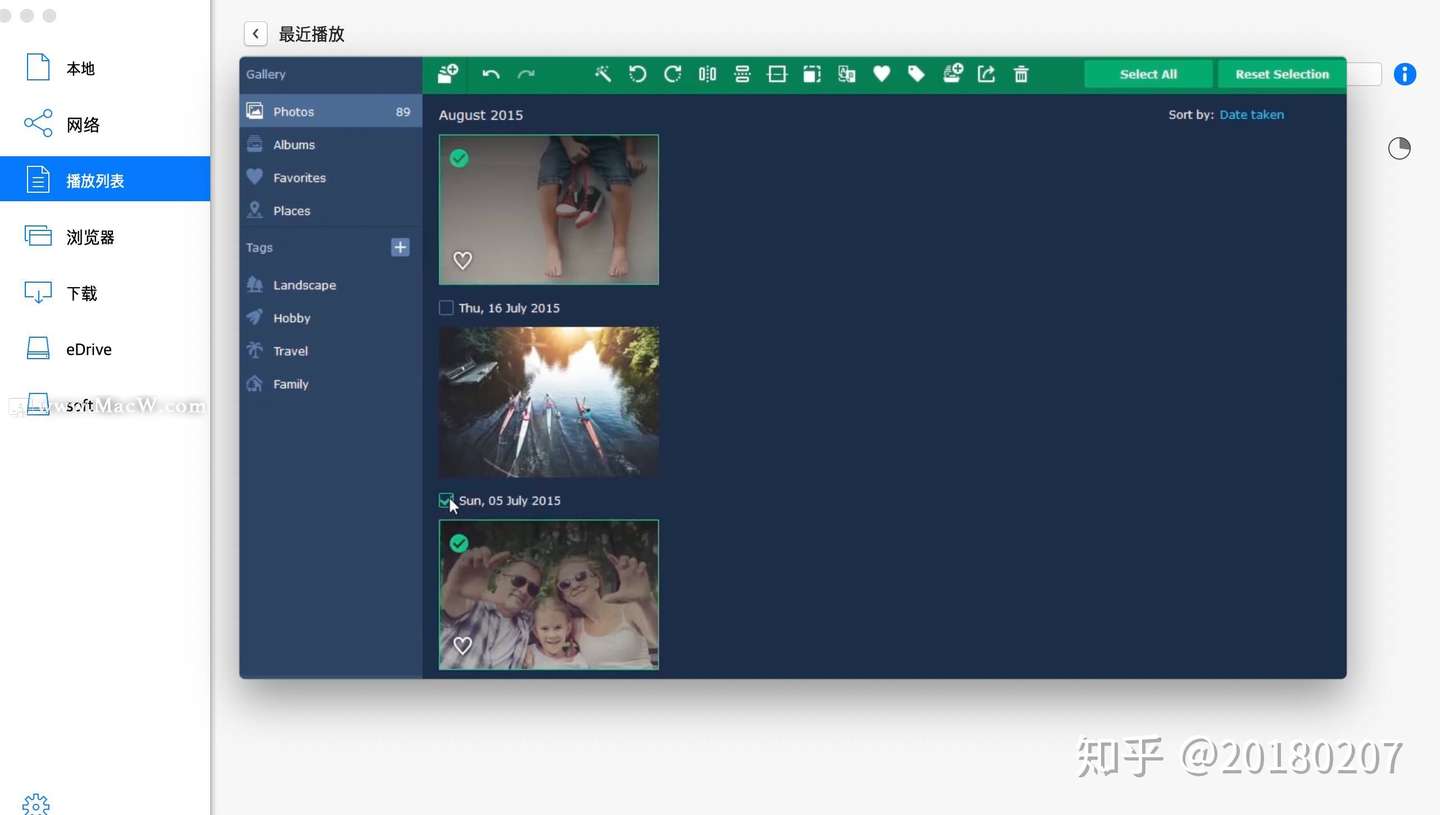Click the Select All button

(1148, 74)
